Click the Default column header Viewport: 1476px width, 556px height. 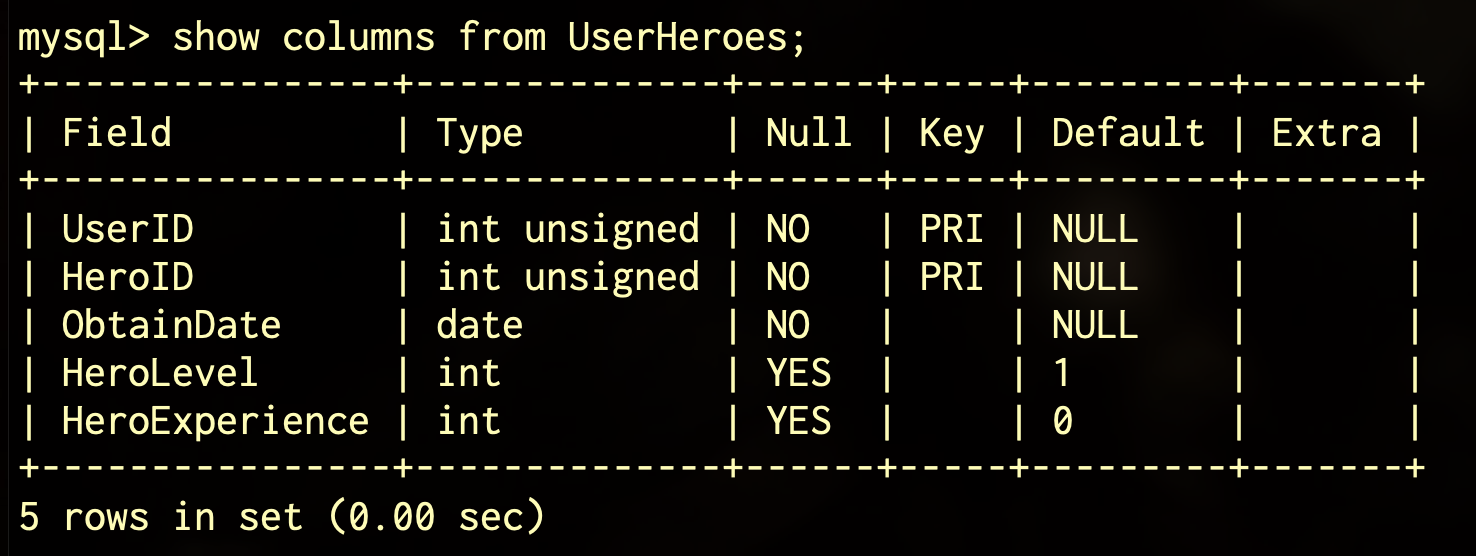tap(1127, 133)
